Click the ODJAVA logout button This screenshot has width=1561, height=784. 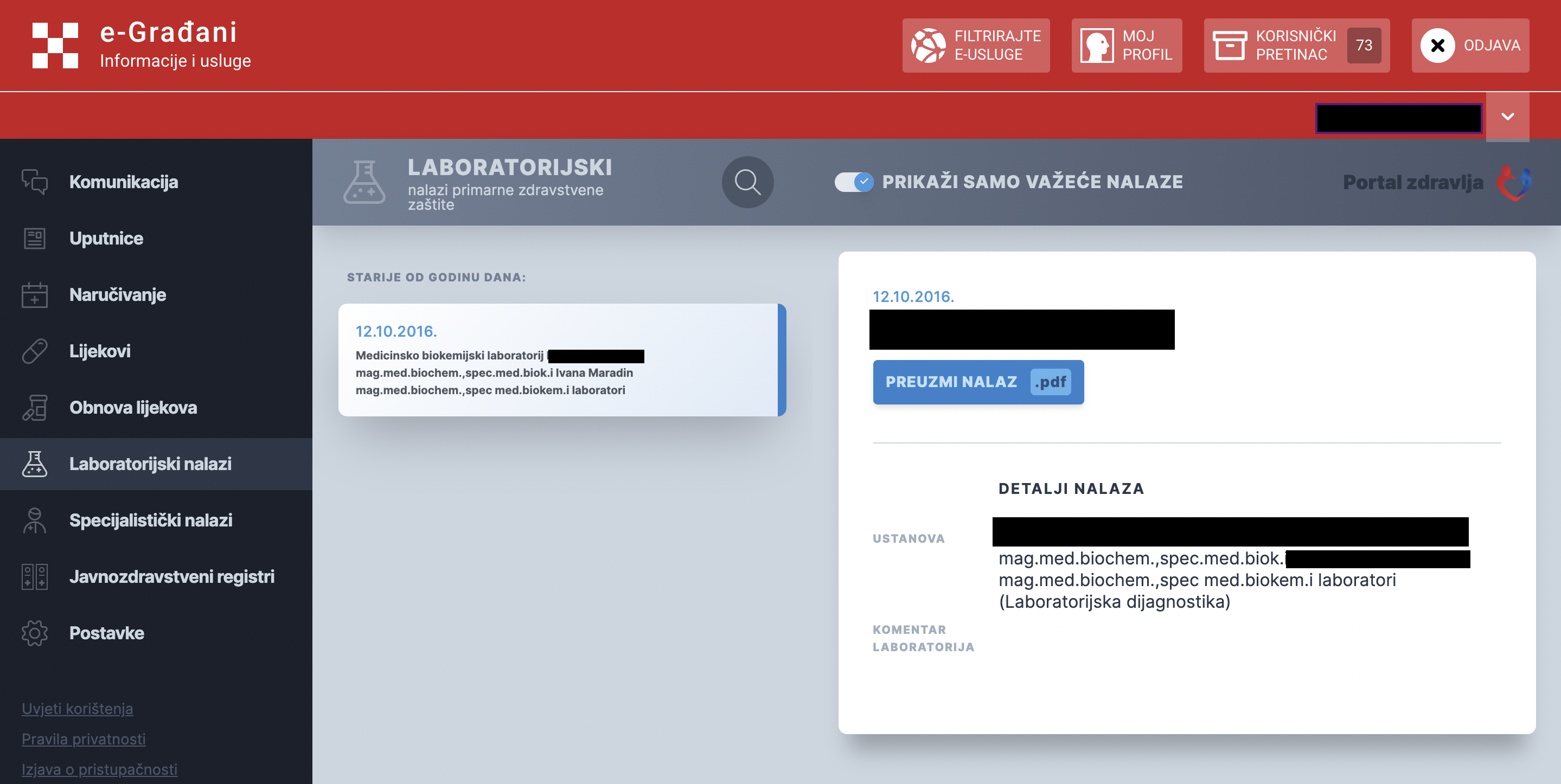(x=1471, y=46)
